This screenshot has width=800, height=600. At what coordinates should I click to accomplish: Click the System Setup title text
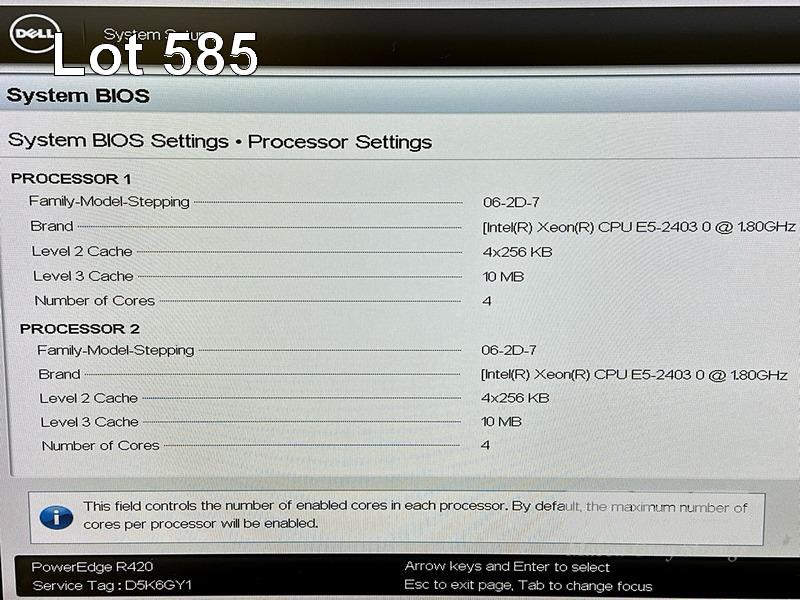(153, 35)
